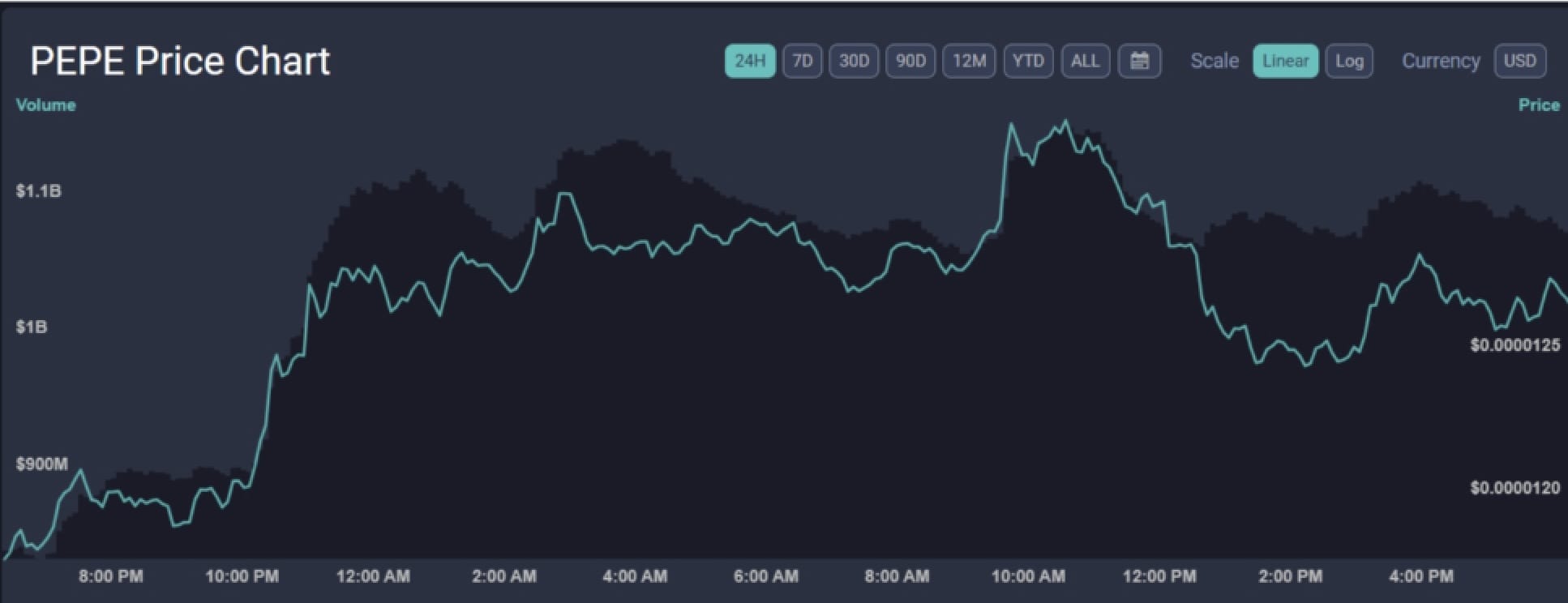Show year-to-date with YTD button
The height and width of the screenshot is (603, 1568).
1028,61
